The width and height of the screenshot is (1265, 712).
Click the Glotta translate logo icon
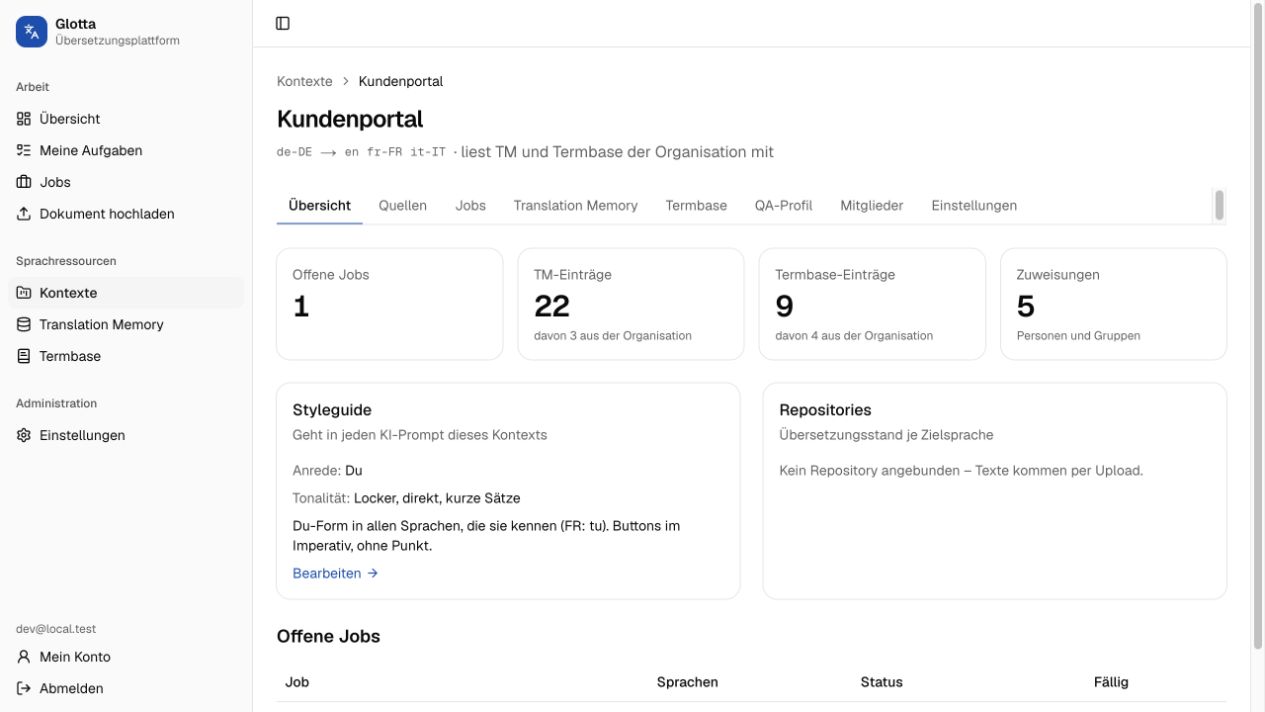point(31,31)
